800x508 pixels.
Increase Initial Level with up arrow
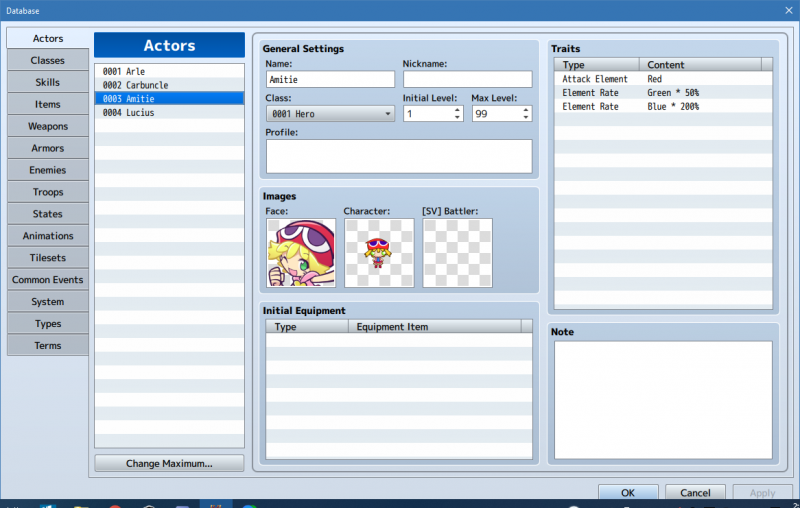pos(457,110)
